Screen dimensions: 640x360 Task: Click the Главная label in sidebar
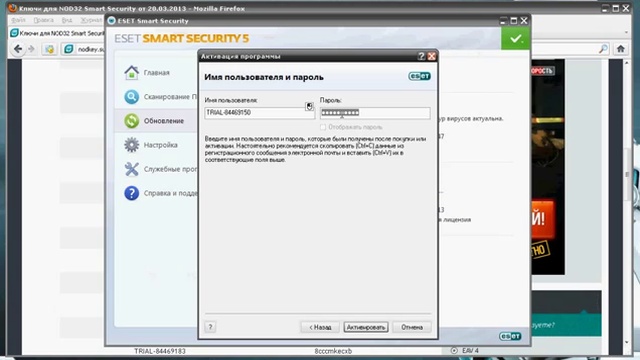click(156, 73)
